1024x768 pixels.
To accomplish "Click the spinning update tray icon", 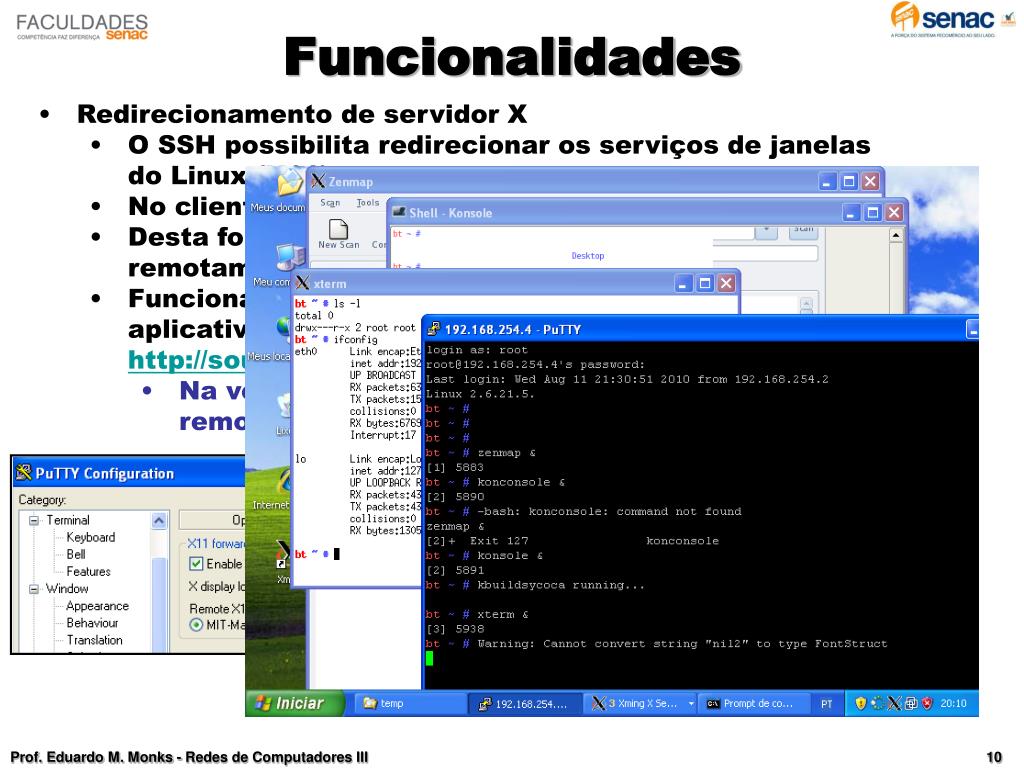I will (x=878, y=703).
